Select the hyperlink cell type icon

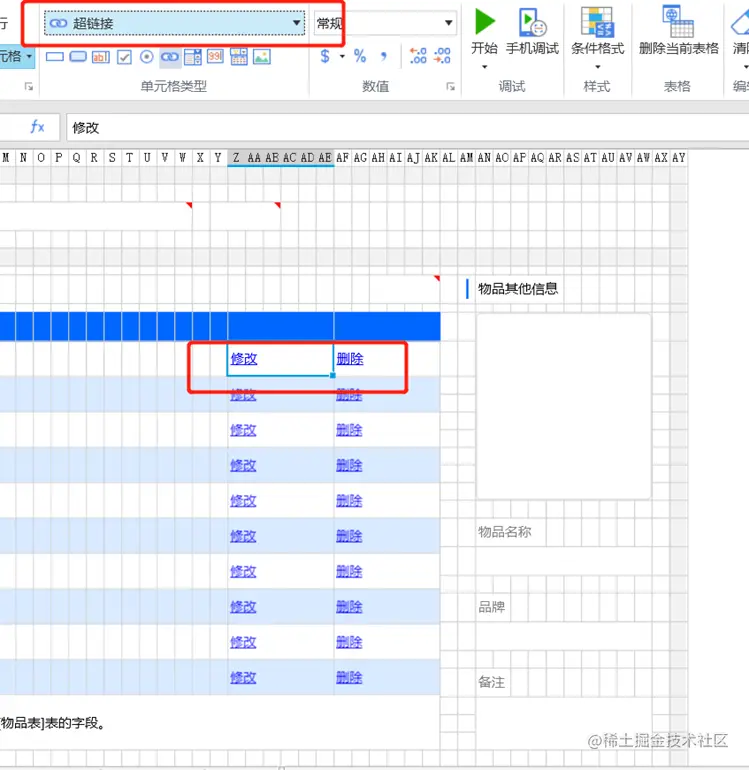(169, 57)
